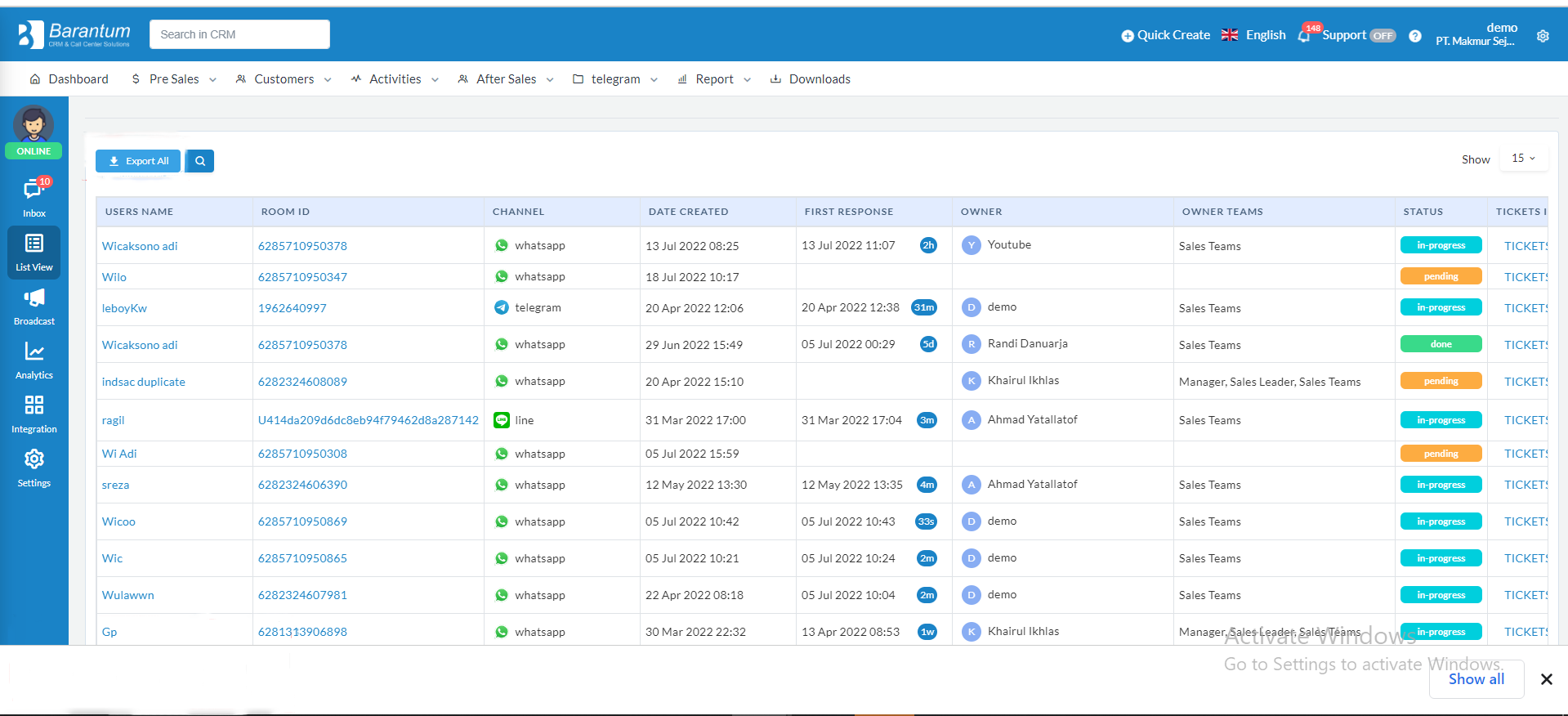Toggle the Support OFF switch
Image resolution: width=1568 pixels, height=716 pixels.
1383,36
